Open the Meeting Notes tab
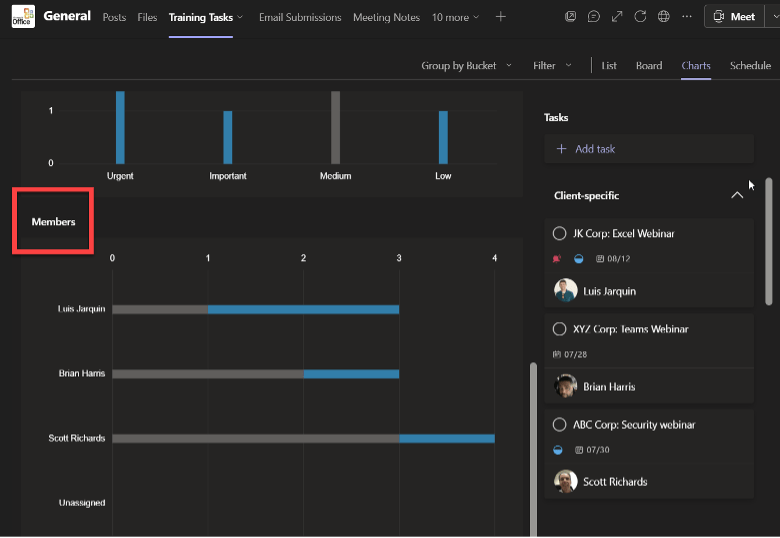The image size is (780, 538). pyautogui.click(x=386, y=17)
